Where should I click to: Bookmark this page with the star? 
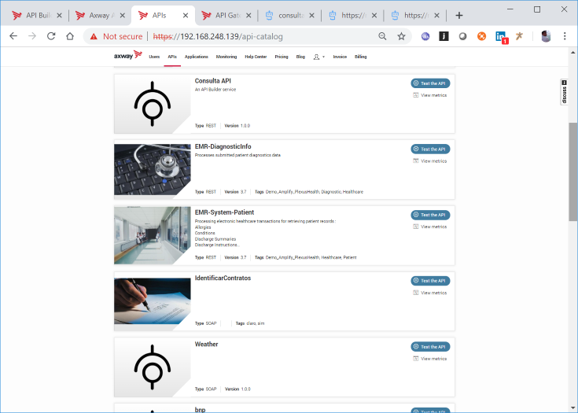coord(401,36)
